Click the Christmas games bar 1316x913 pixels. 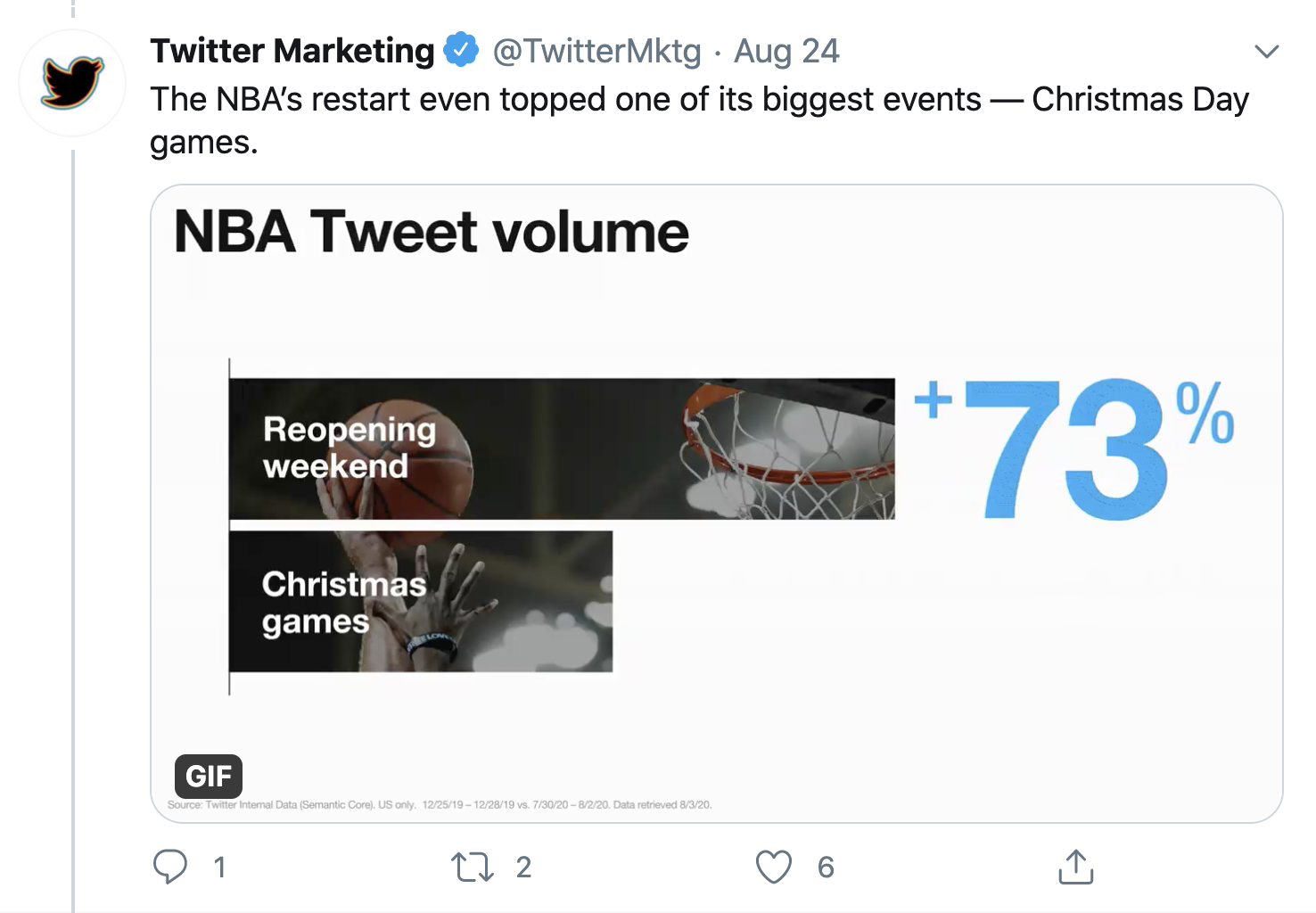point(421,602)
